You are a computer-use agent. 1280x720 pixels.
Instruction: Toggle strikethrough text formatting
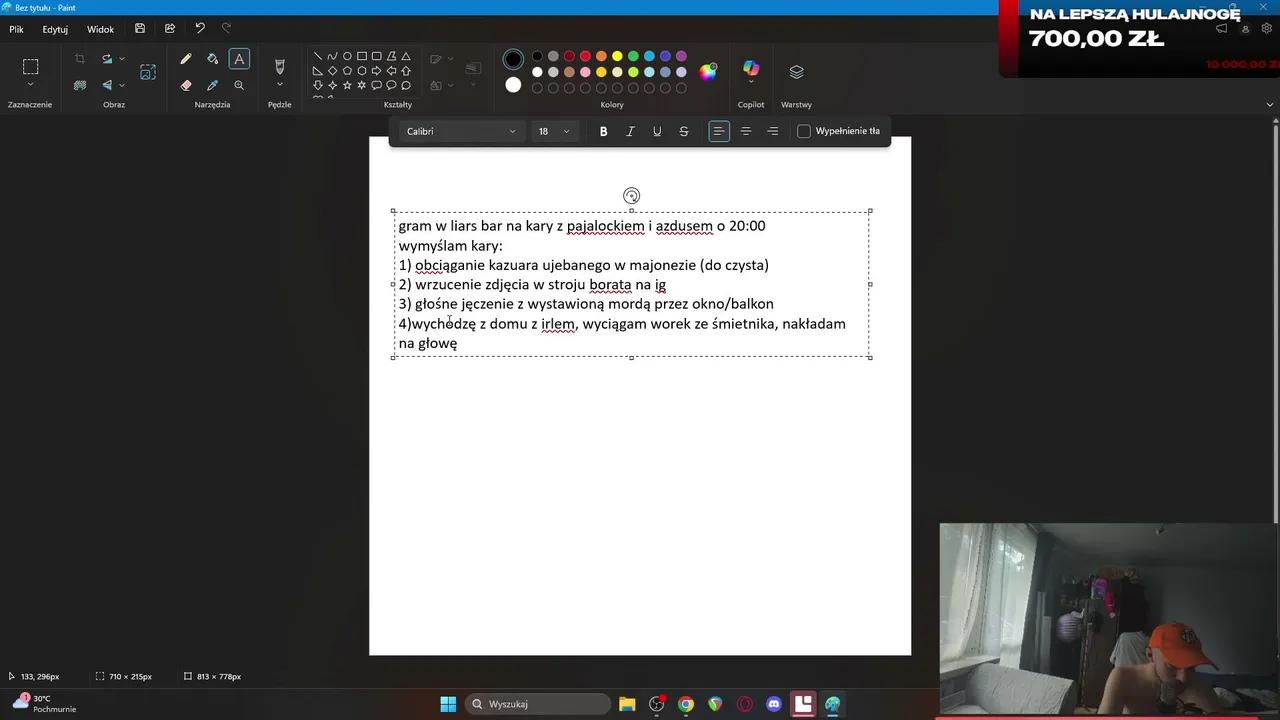coord(684,131)
